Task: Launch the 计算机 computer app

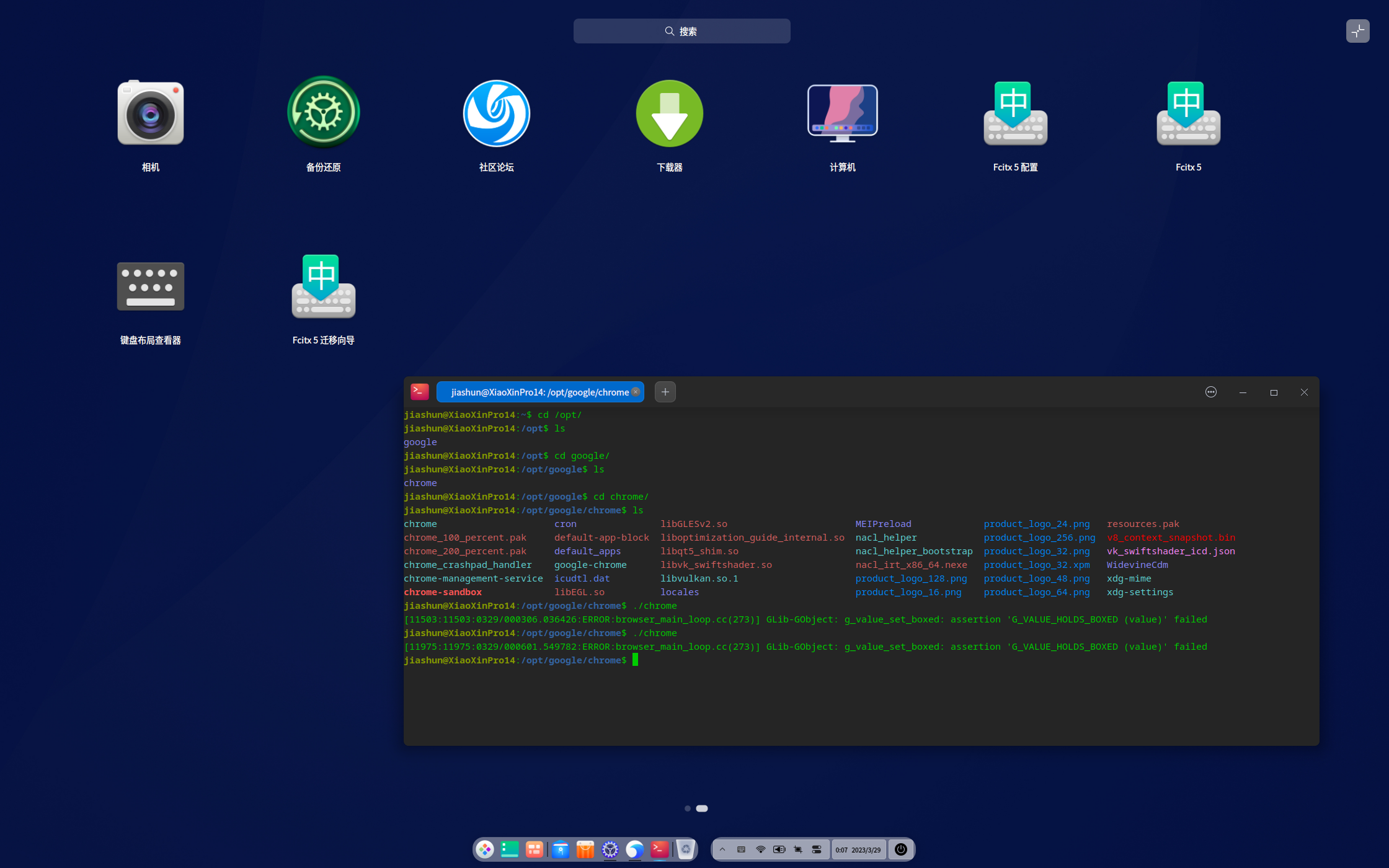Action: [842, 113]
